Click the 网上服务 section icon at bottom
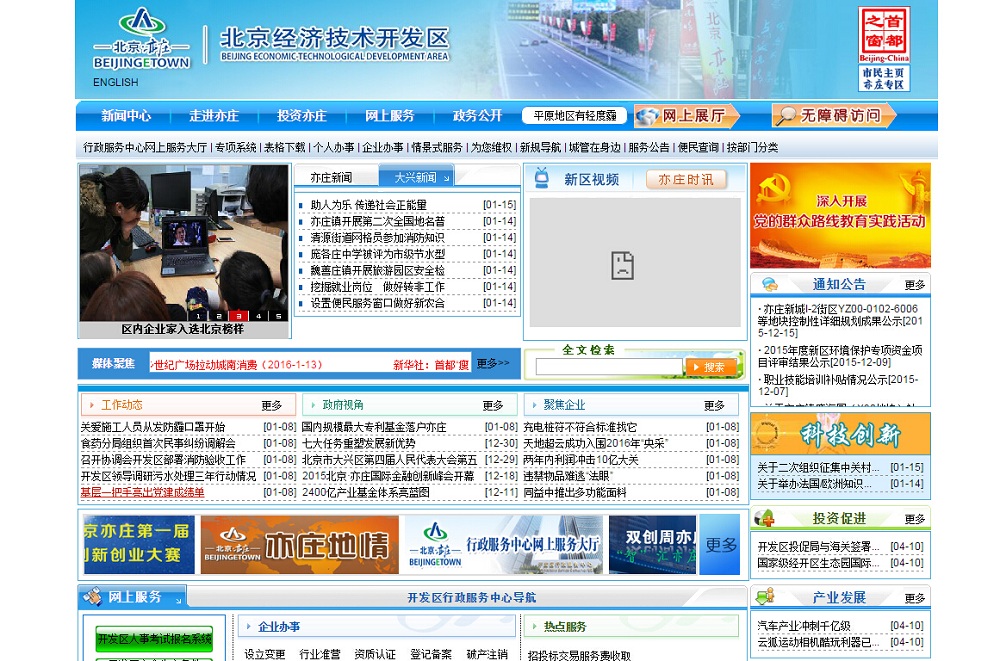Viewport: 1000px width, 661px height. point(92,597)
